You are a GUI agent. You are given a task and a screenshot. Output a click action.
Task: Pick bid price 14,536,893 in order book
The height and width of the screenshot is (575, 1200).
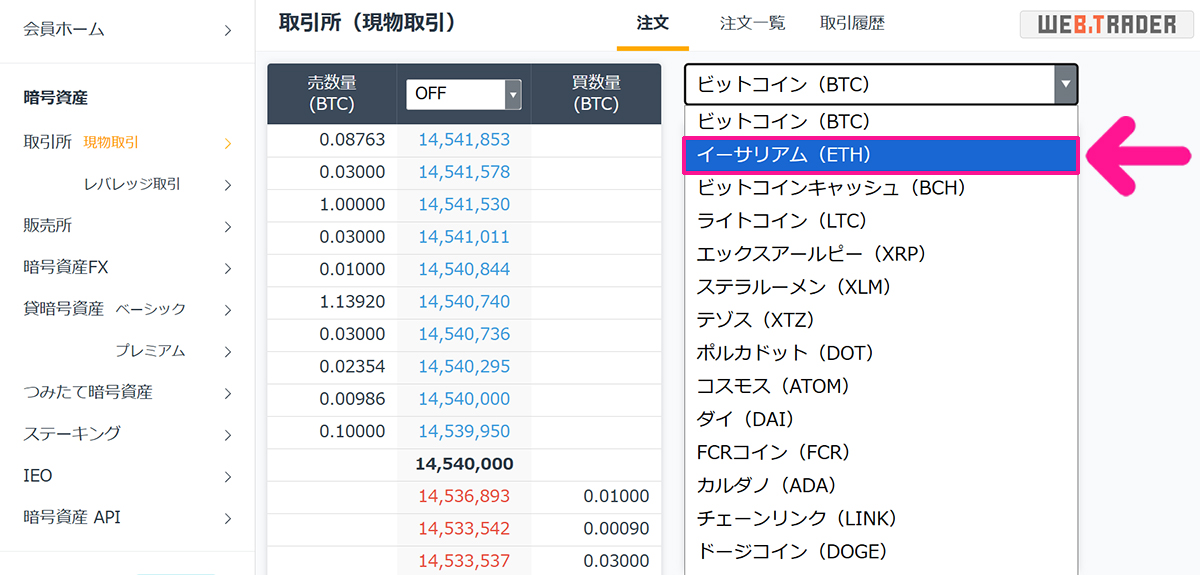464,496
